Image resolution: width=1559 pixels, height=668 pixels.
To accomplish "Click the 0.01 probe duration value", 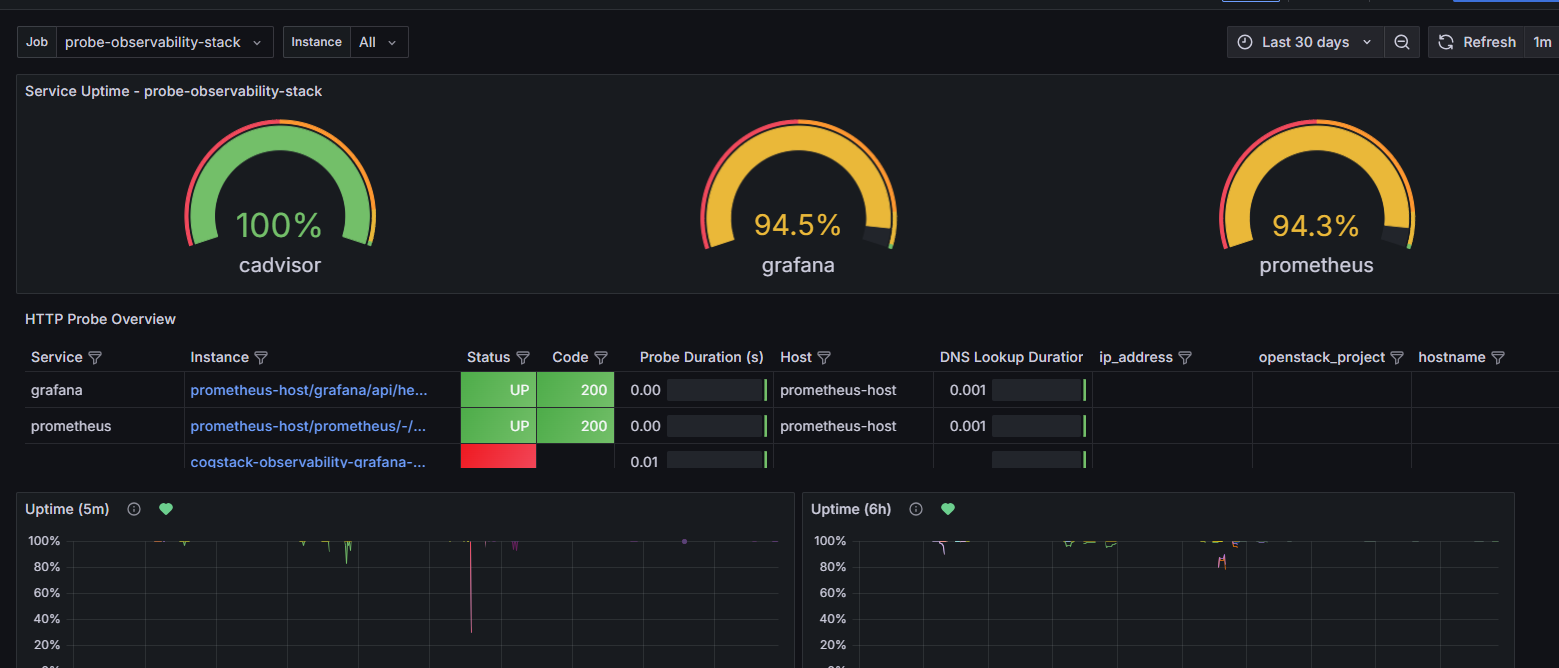I will [x=645, y=461].
